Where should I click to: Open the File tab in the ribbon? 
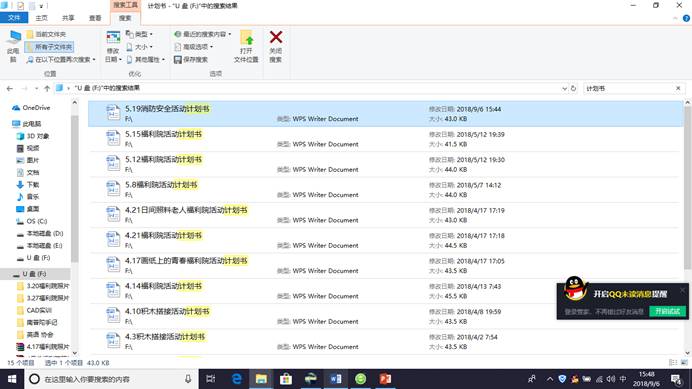pyautogui.click(x=14, y=18)
